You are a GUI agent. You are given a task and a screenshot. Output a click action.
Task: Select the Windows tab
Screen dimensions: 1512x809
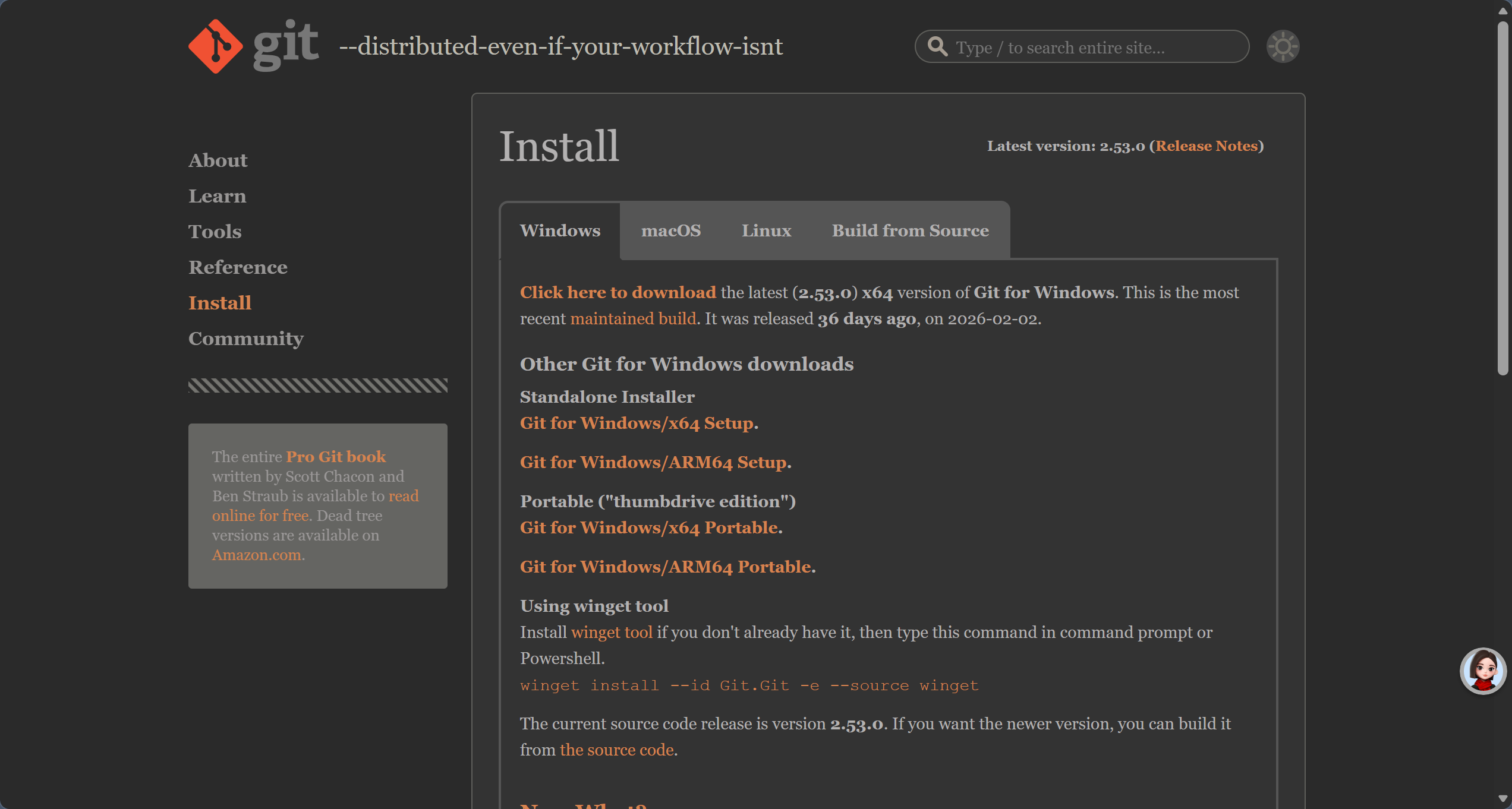pos(560,230)
